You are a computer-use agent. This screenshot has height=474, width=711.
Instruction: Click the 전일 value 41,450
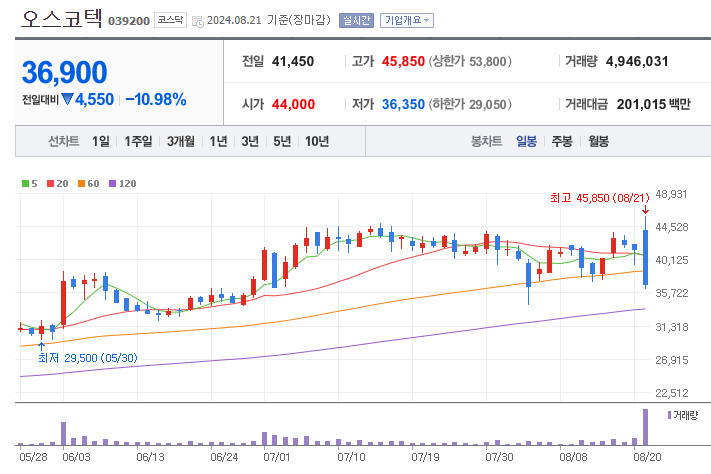(x=292, y=61)
